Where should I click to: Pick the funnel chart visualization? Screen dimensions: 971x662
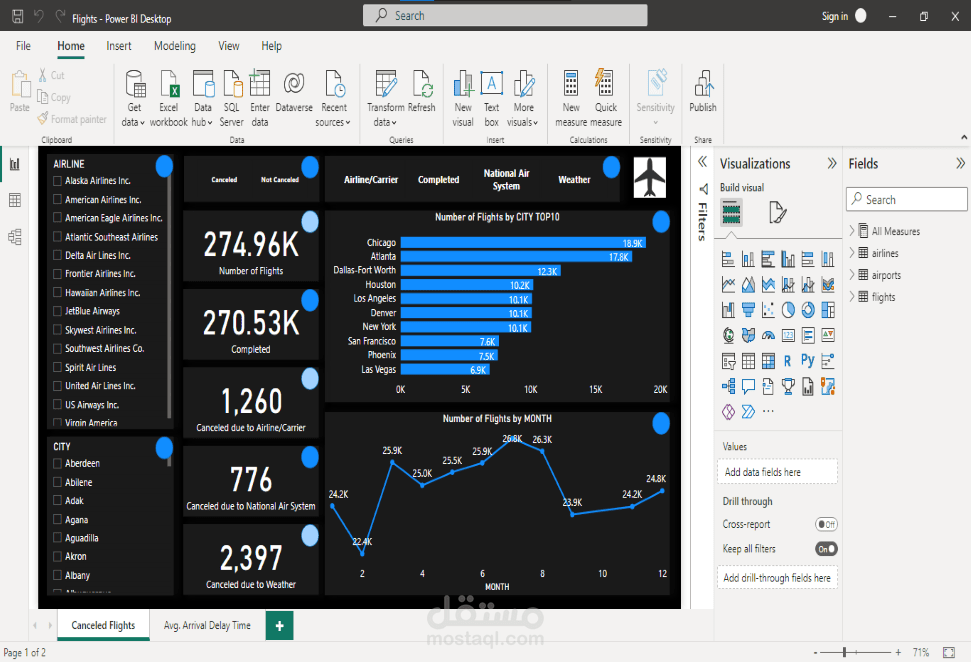[x=748, y=309]
